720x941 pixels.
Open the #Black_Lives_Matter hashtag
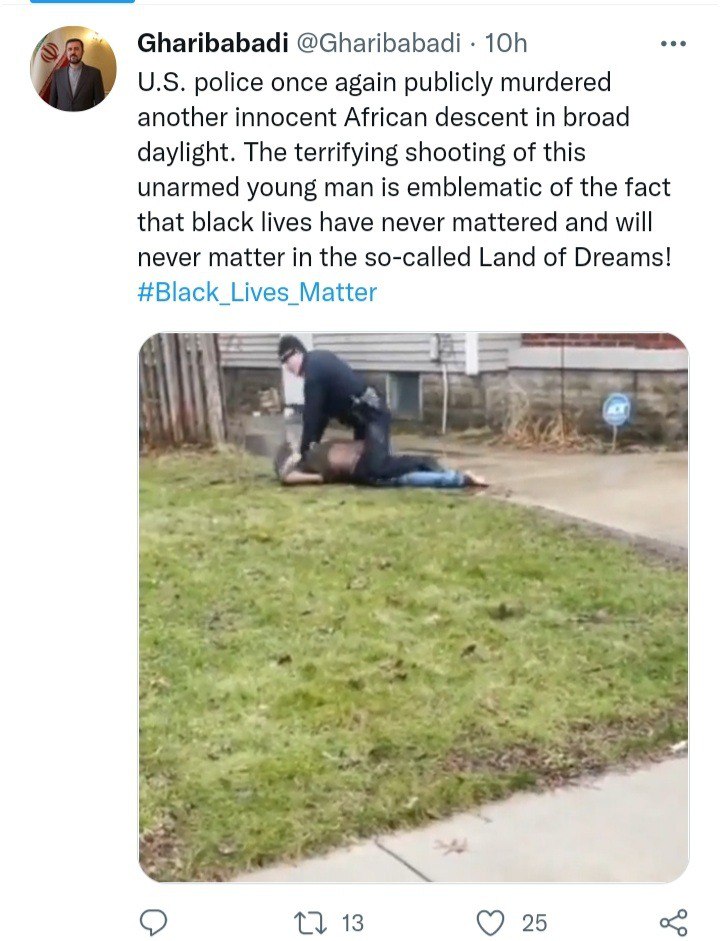point(257,292)
